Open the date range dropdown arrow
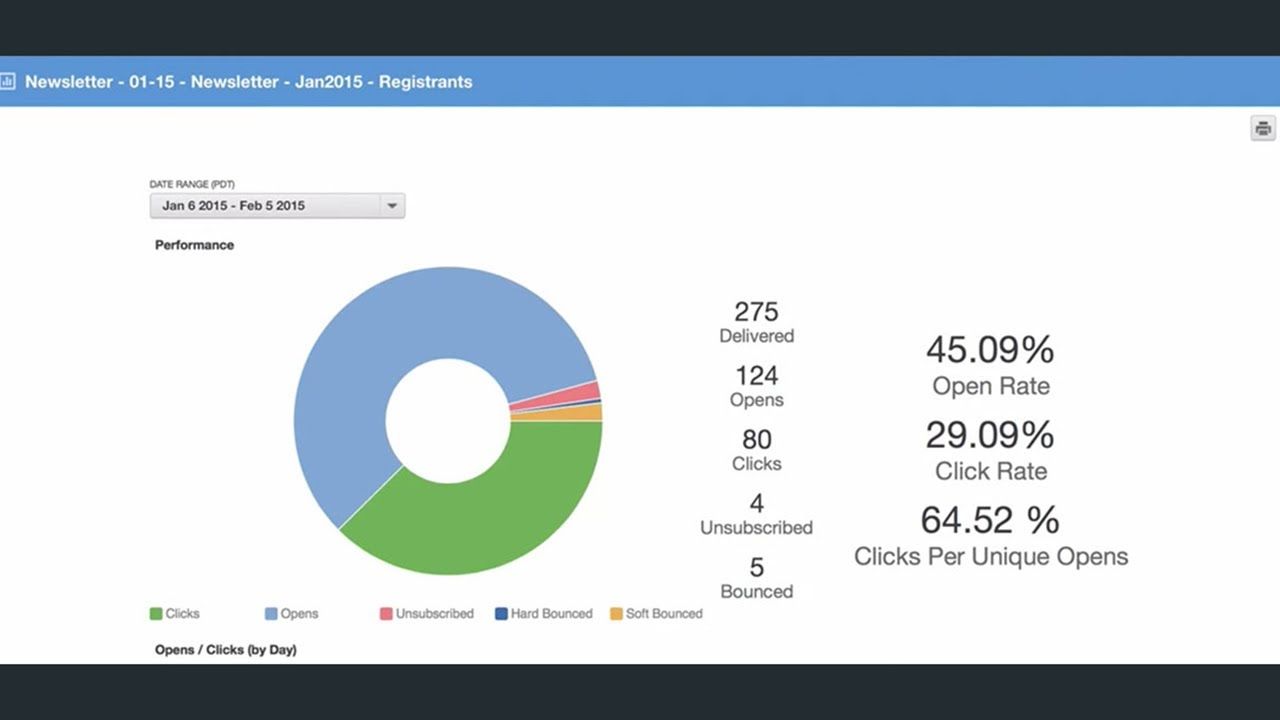The height and width of the screenshot is (720, 1280). pos(392,206)
